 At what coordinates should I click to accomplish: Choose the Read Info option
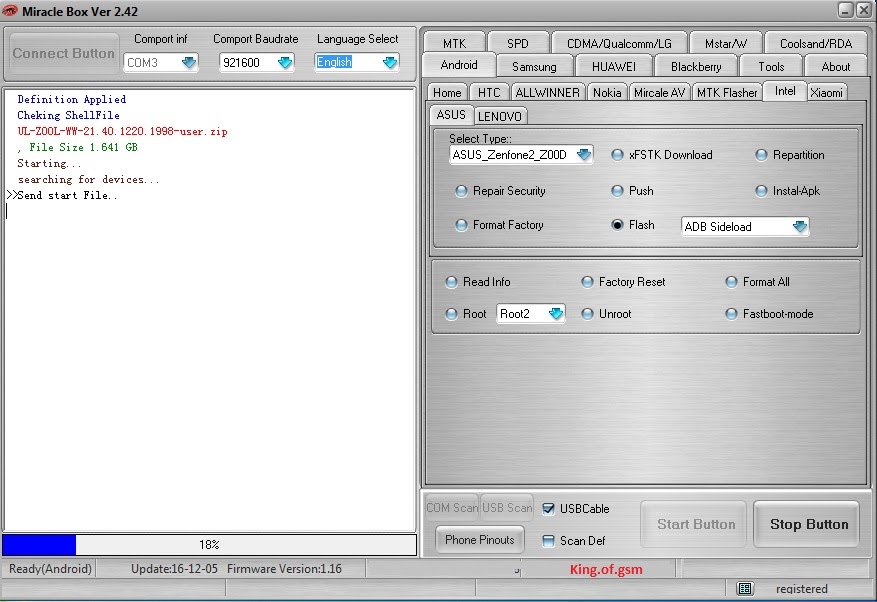click(451, 282)
